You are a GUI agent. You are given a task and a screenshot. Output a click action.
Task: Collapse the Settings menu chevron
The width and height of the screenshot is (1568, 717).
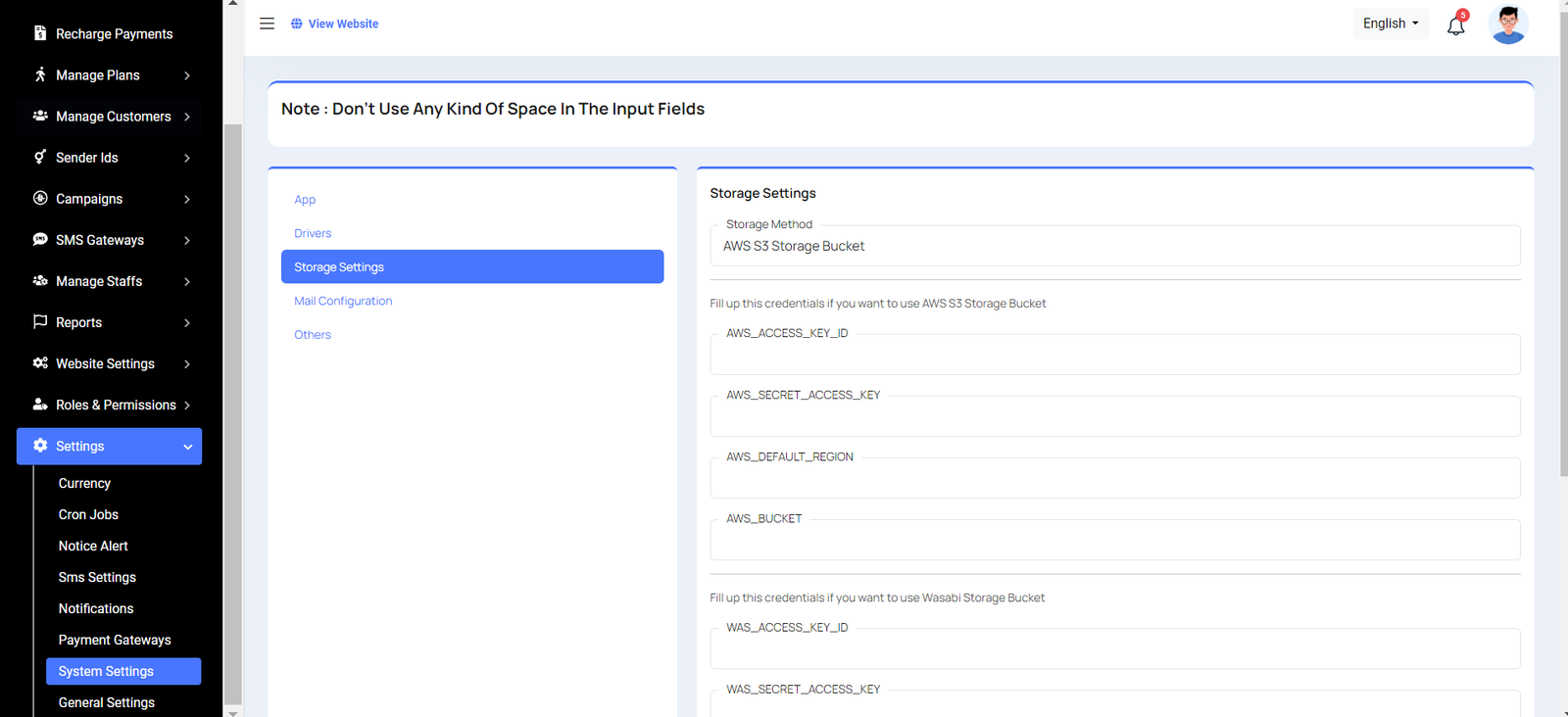188,447
